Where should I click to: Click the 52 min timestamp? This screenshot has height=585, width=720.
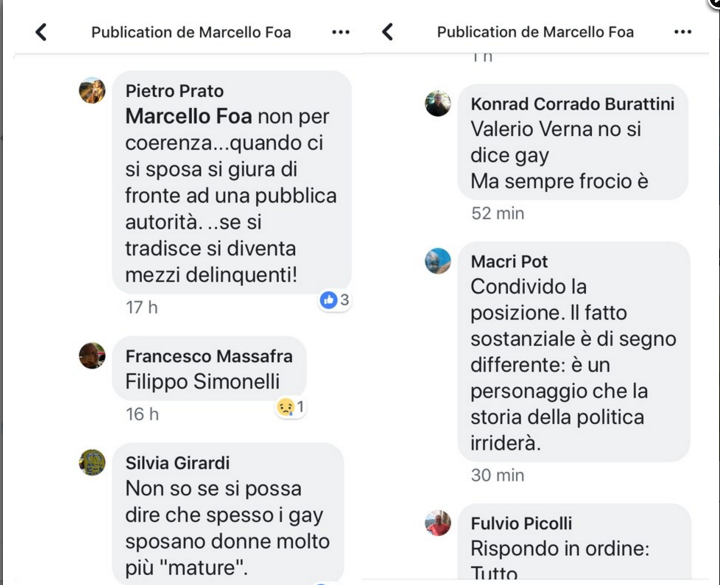click(498, 214)
